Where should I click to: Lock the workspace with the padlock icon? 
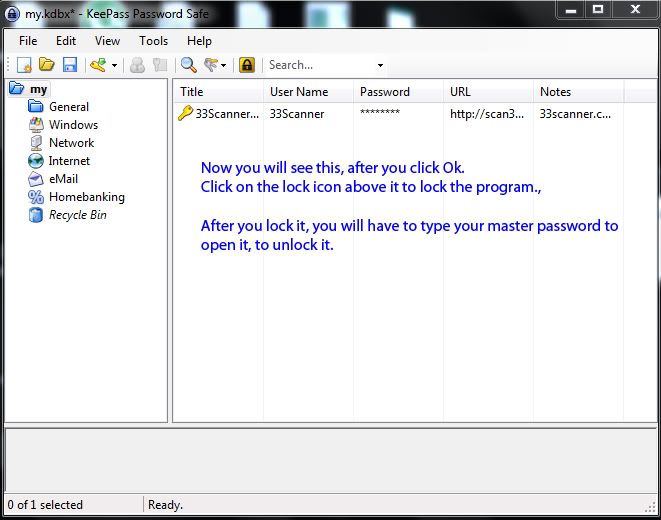click(x=247, y=65)
